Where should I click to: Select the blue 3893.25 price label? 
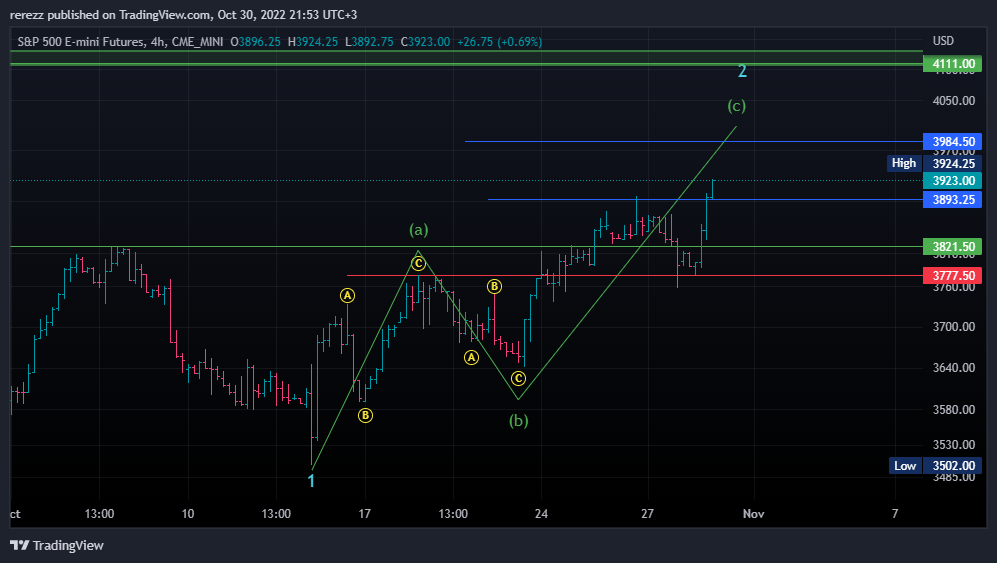[952, 200]
